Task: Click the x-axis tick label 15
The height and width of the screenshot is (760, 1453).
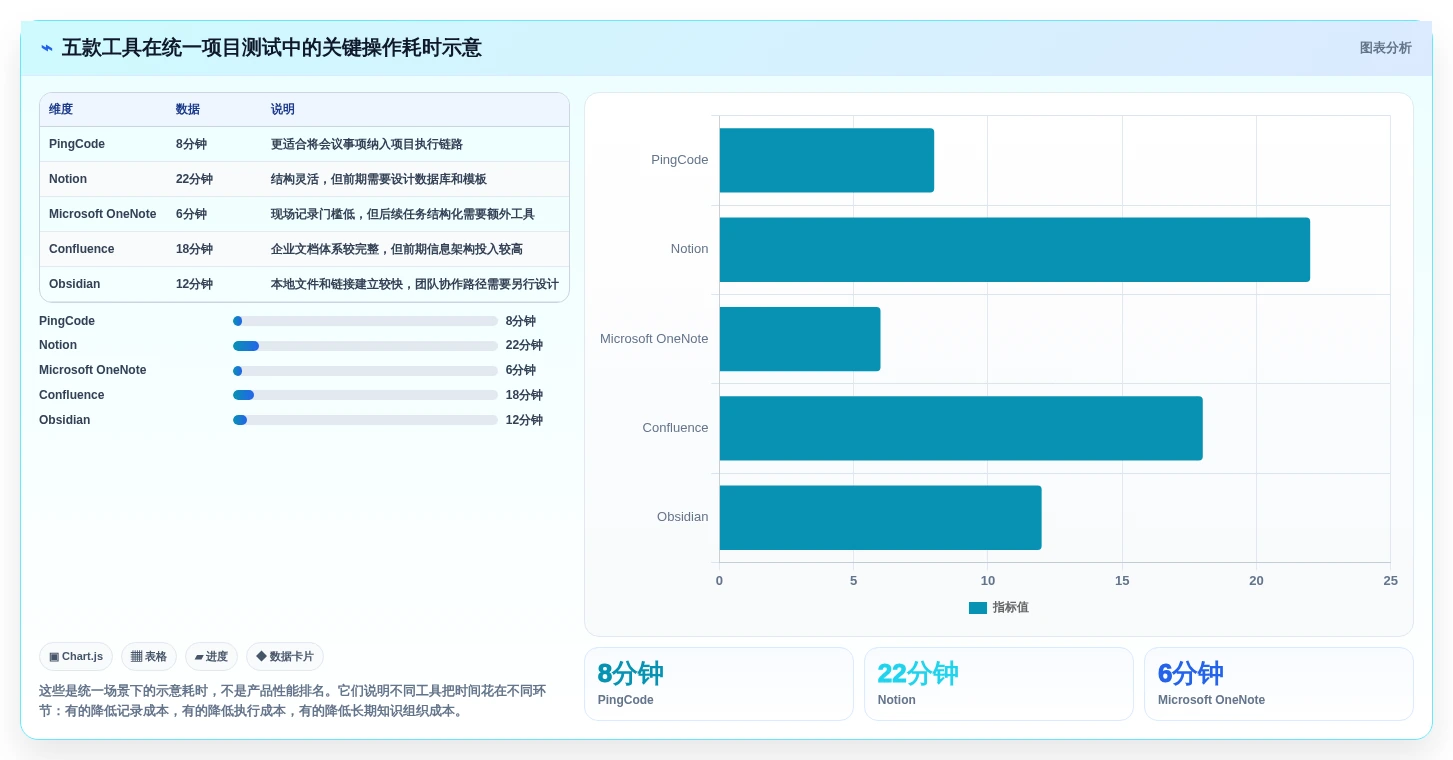Action: click(1122, 581)
